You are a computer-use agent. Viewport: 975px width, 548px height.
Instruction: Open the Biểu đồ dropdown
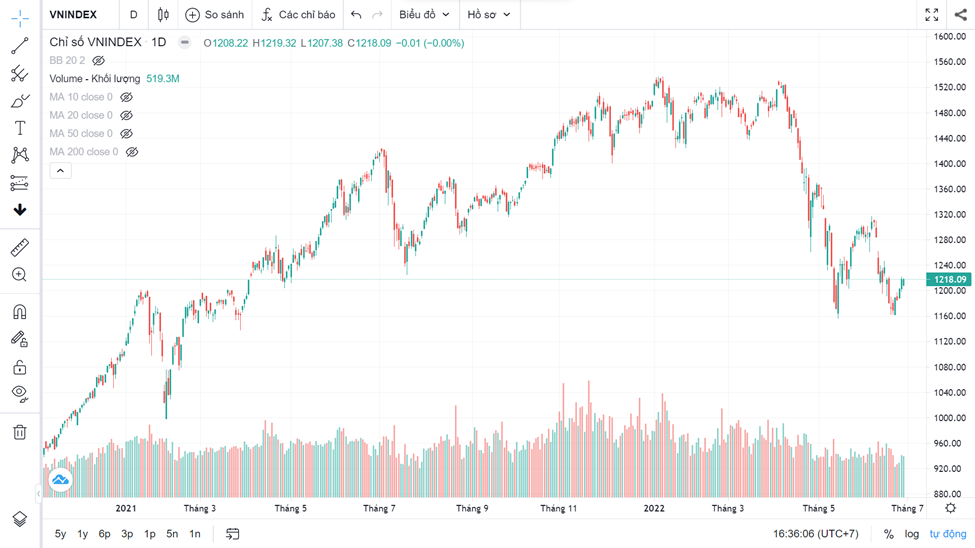[423, 15]
